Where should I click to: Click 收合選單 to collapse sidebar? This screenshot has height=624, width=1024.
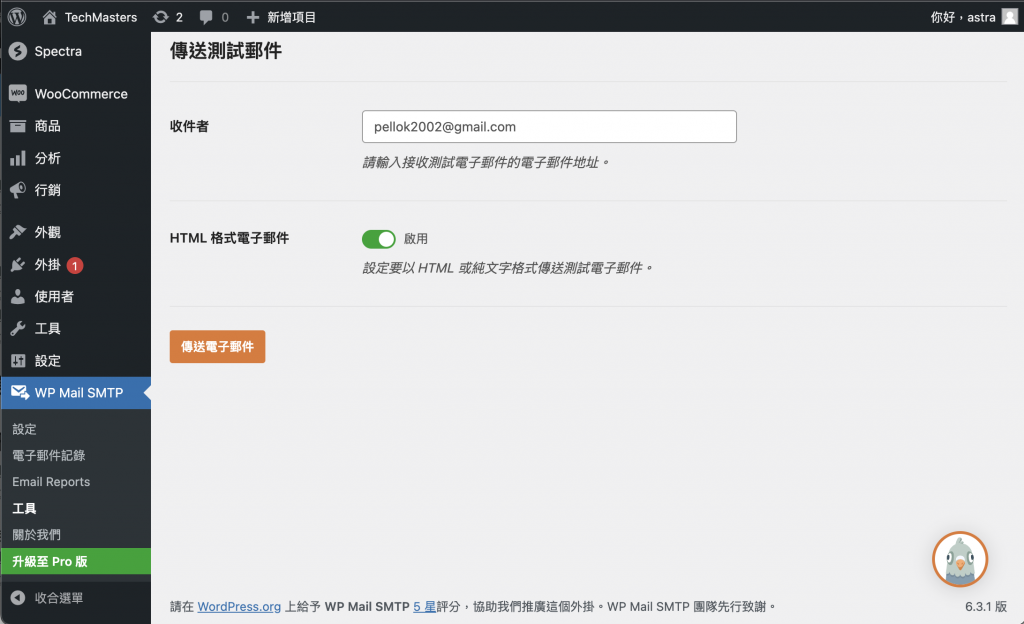tap(59, 598)
